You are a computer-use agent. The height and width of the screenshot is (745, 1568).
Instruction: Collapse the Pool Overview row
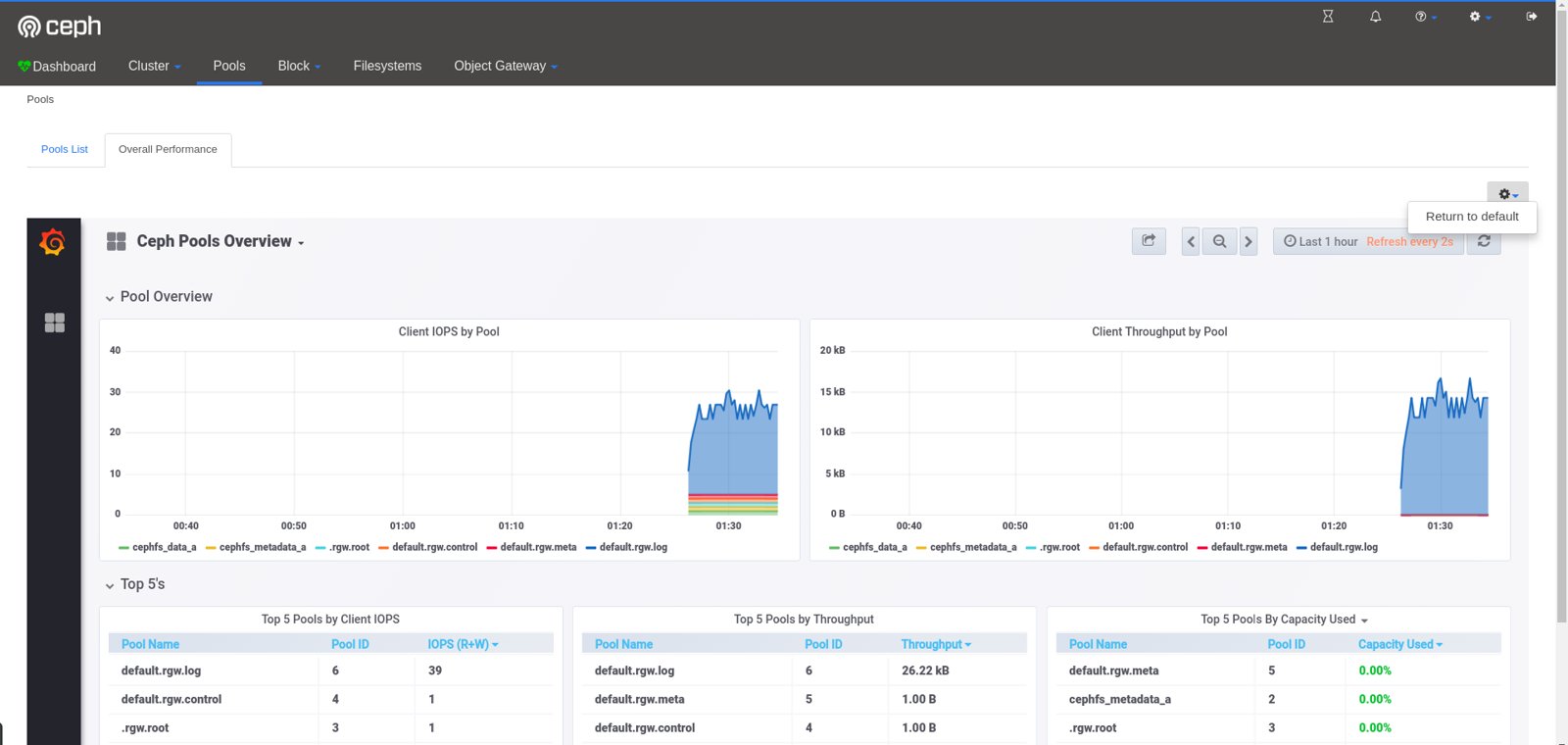coord(159,296)
